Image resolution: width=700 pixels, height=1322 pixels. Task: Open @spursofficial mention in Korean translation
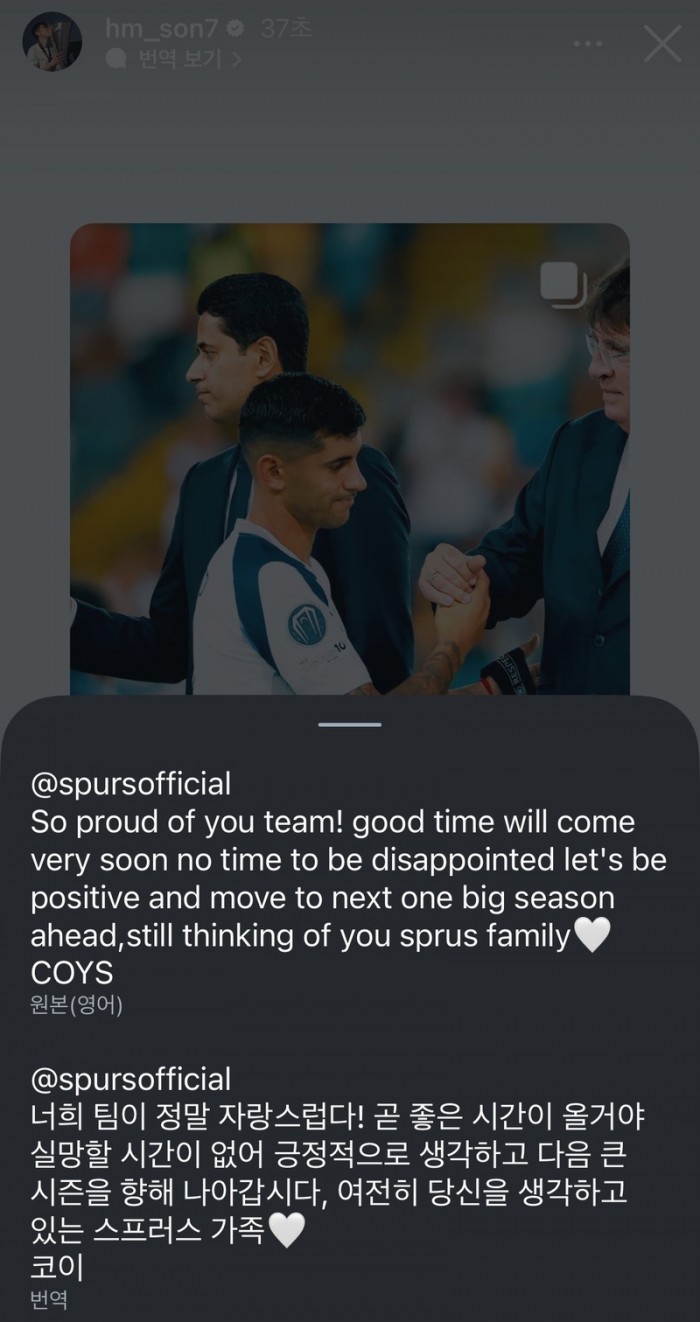coord(132,1079)
